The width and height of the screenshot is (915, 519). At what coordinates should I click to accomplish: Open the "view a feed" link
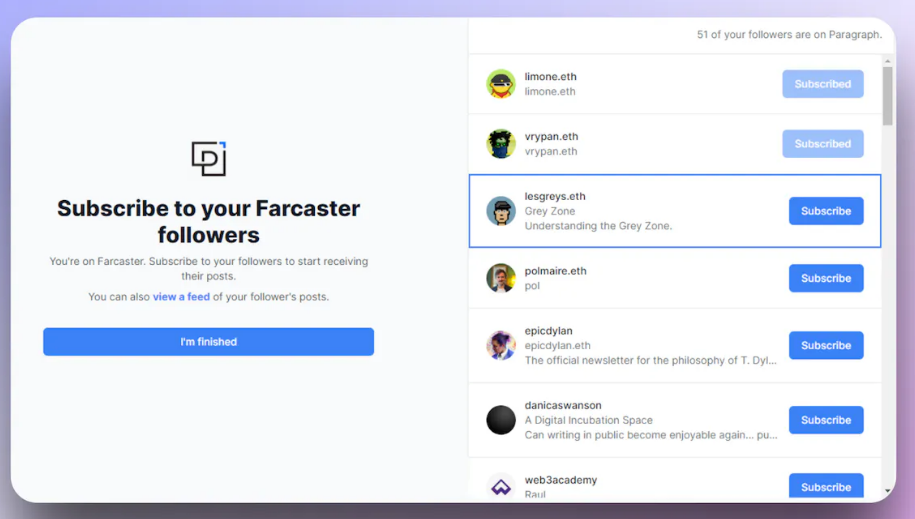pyautogui.click(x=181, y=297)
